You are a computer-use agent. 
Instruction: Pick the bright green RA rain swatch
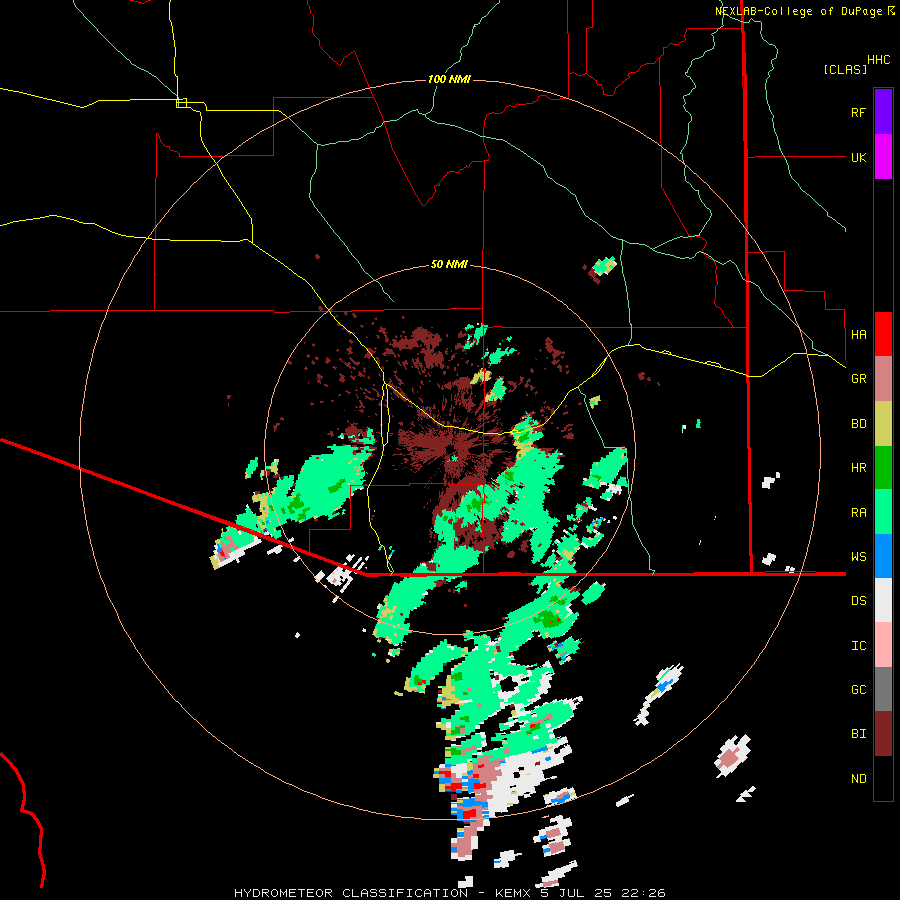(x=883, y=512)
